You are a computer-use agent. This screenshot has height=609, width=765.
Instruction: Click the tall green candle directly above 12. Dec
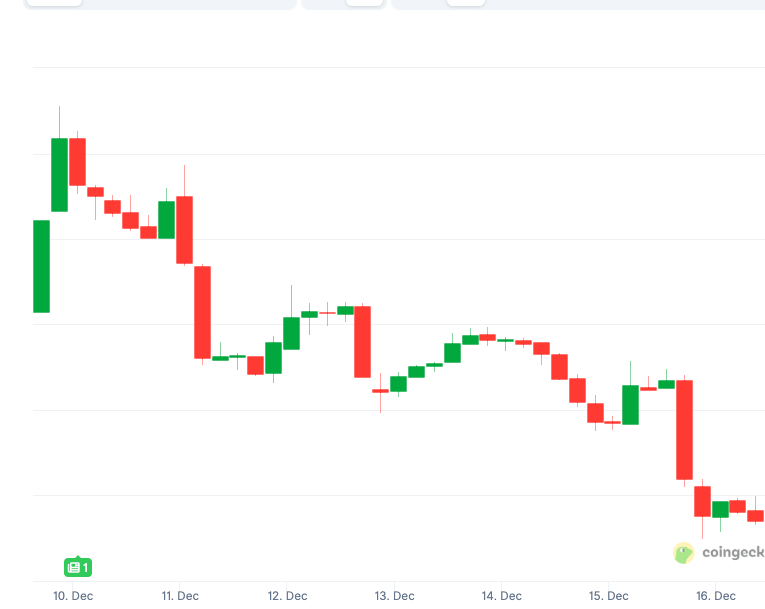click(x=291, y=333)
